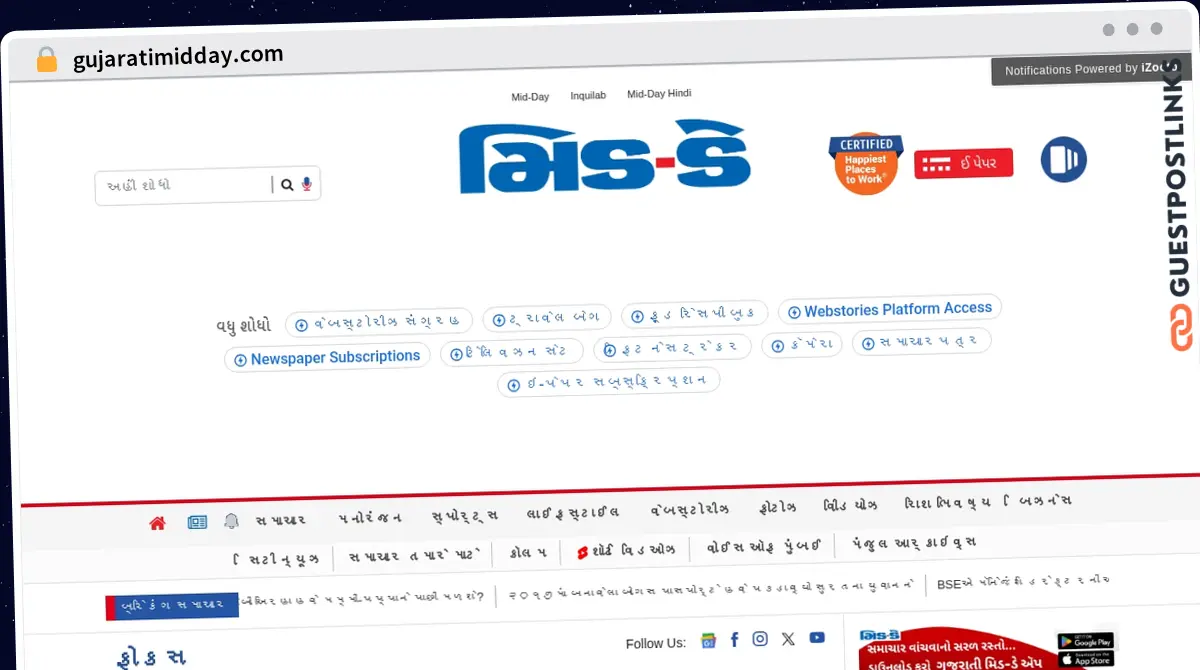Click the Mid-Day link at top
The width and height of the screenshot is (1200, 670).
coord(530,97)
